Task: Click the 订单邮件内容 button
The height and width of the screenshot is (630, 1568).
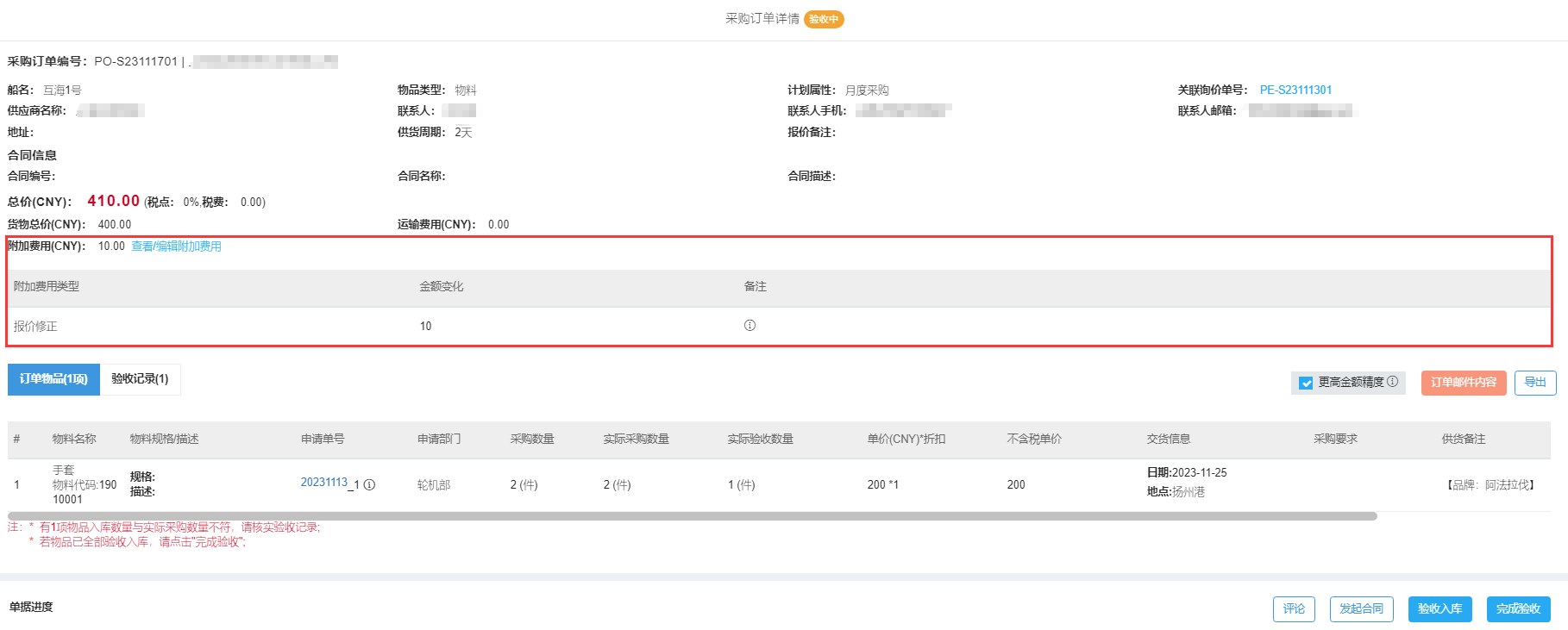Action: click(x=1464, y=383)
